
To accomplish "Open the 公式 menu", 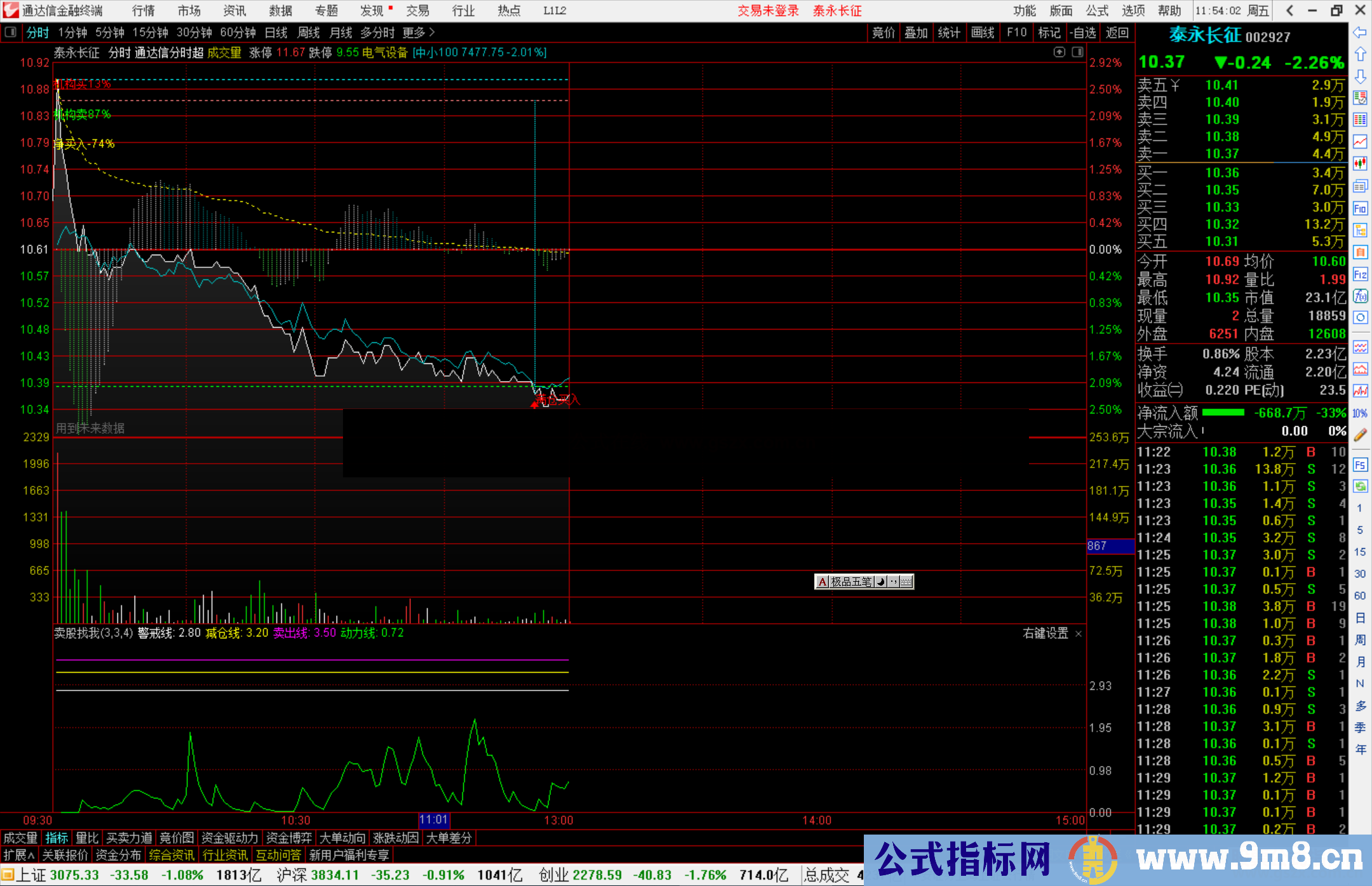I will tap(1097, 11).
